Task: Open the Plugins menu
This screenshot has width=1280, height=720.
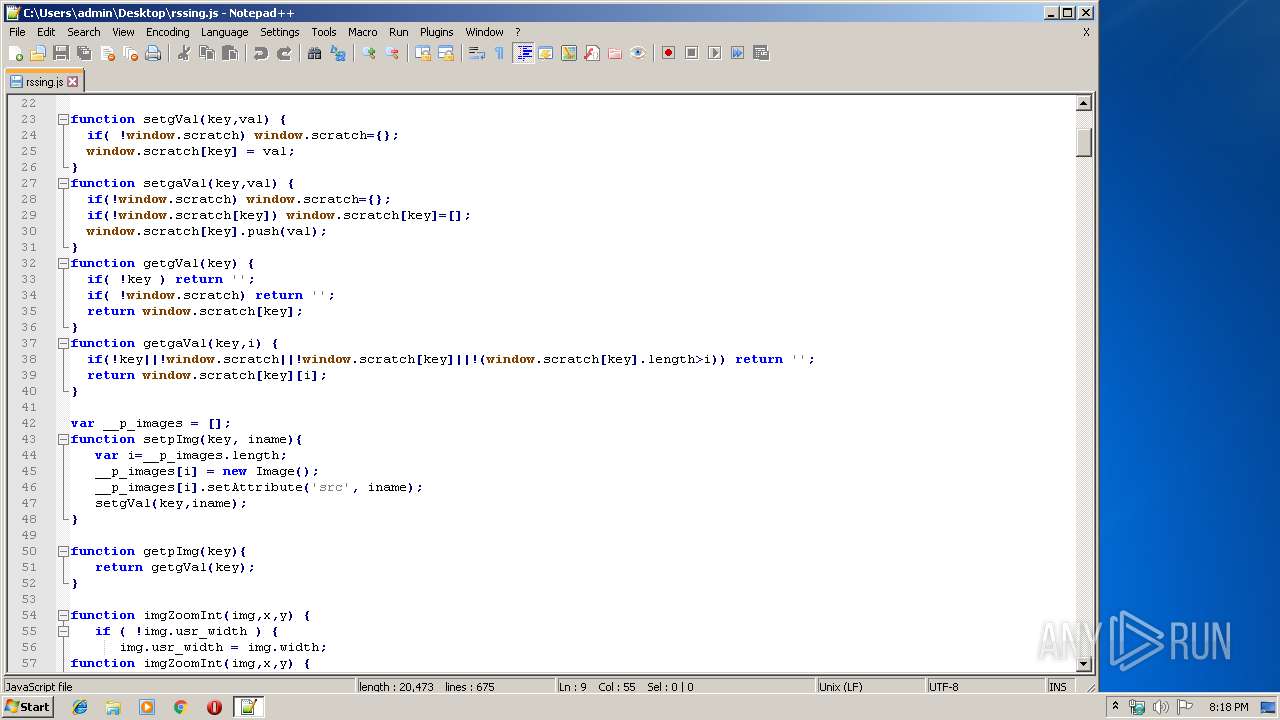Action: point(436,32)
